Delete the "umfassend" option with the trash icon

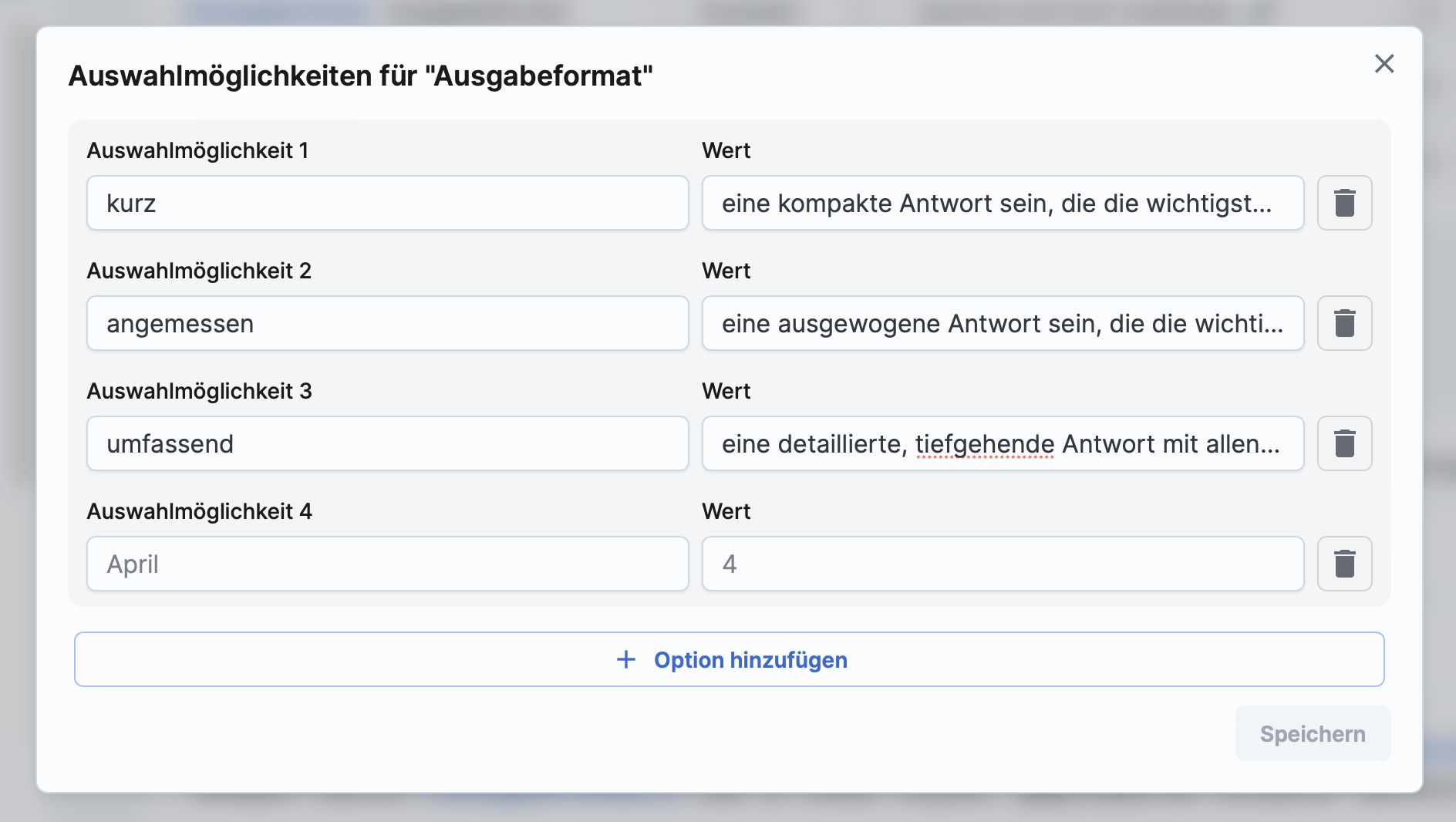(x=1345, y=443)
